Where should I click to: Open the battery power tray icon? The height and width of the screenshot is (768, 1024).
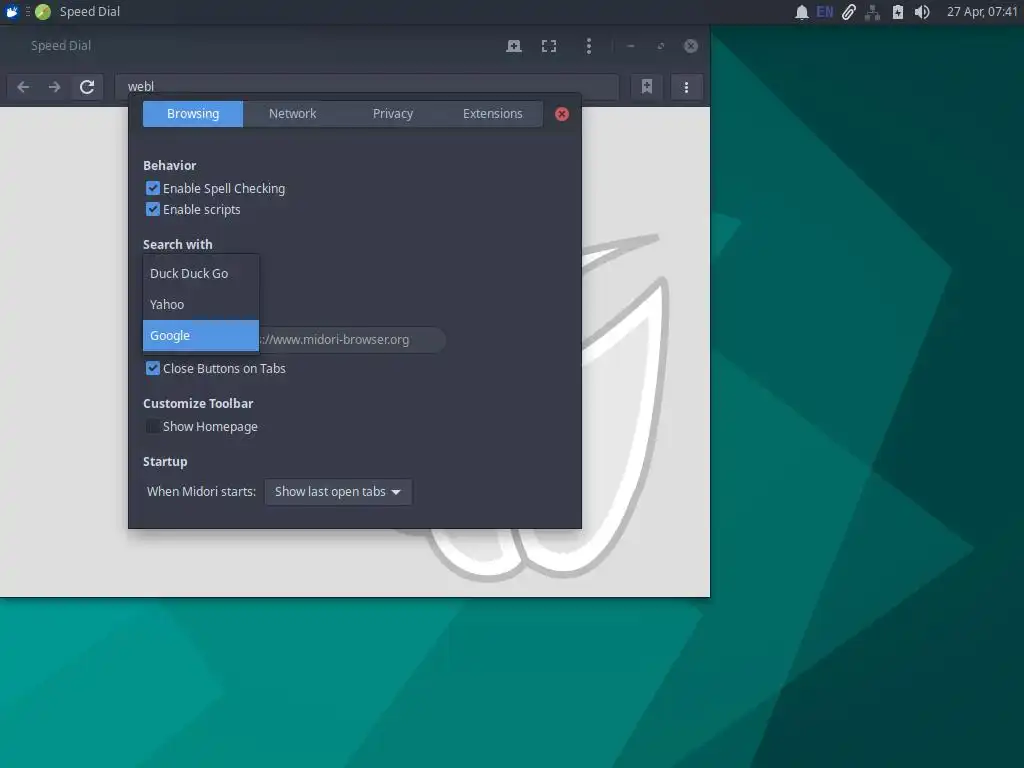pos(898,12)
